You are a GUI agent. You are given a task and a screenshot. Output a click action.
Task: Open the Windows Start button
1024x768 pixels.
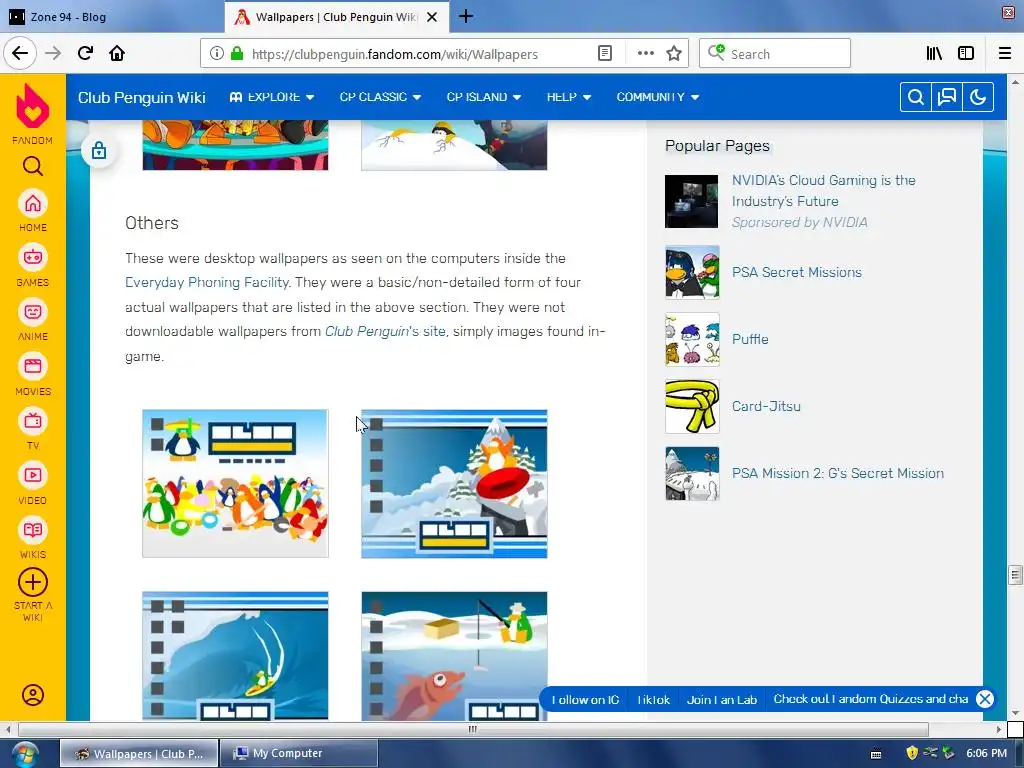23,754
